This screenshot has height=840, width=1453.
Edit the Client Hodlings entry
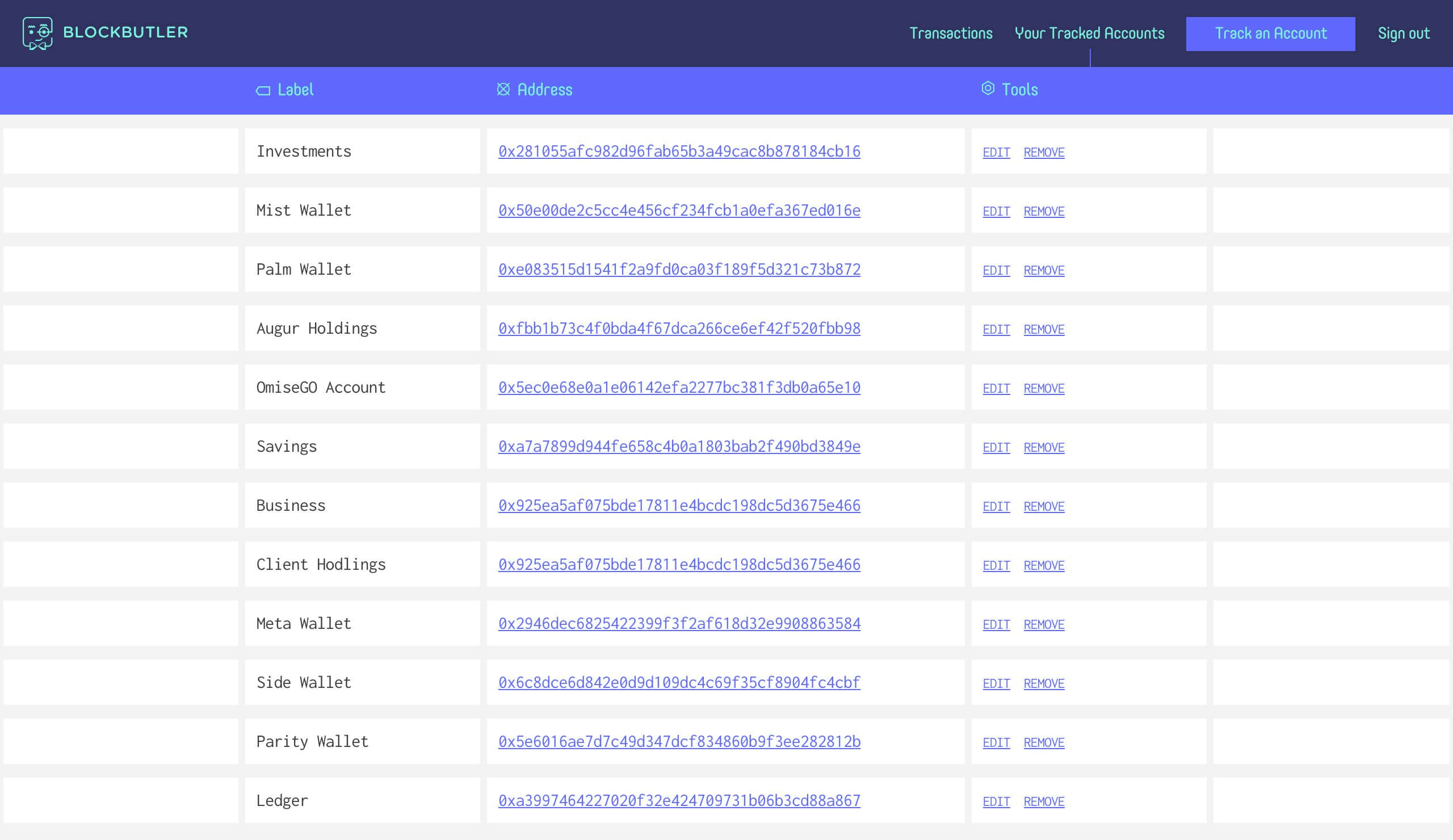coord(996,565)
